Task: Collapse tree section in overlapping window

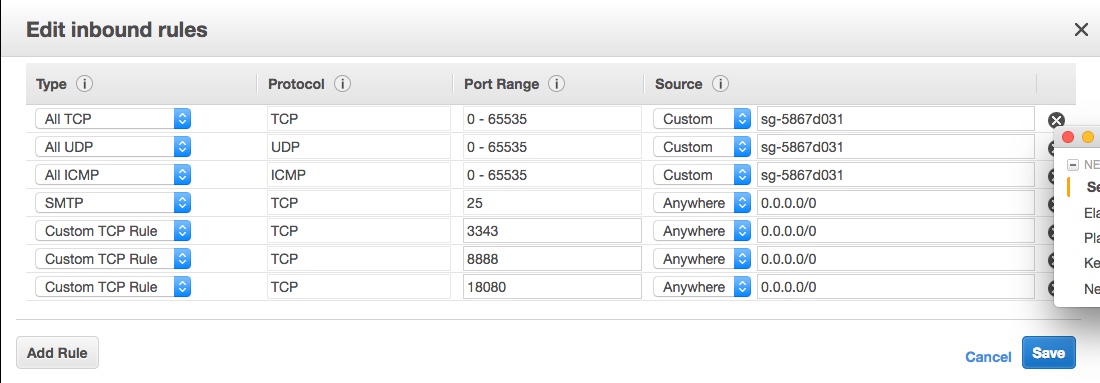Action: click(1072, 166)
